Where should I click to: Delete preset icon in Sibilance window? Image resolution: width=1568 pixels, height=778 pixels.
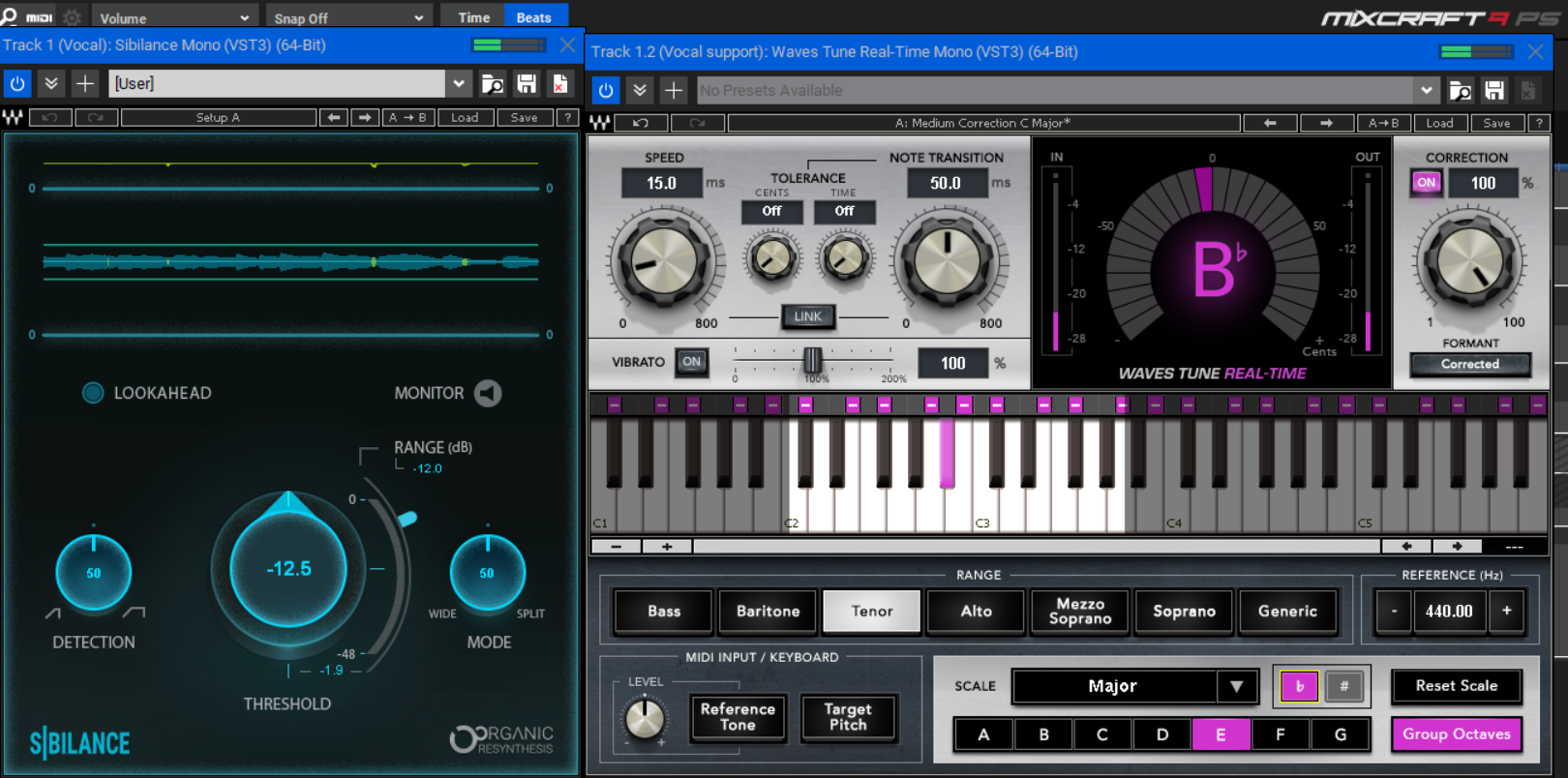(x=560, y=83)
